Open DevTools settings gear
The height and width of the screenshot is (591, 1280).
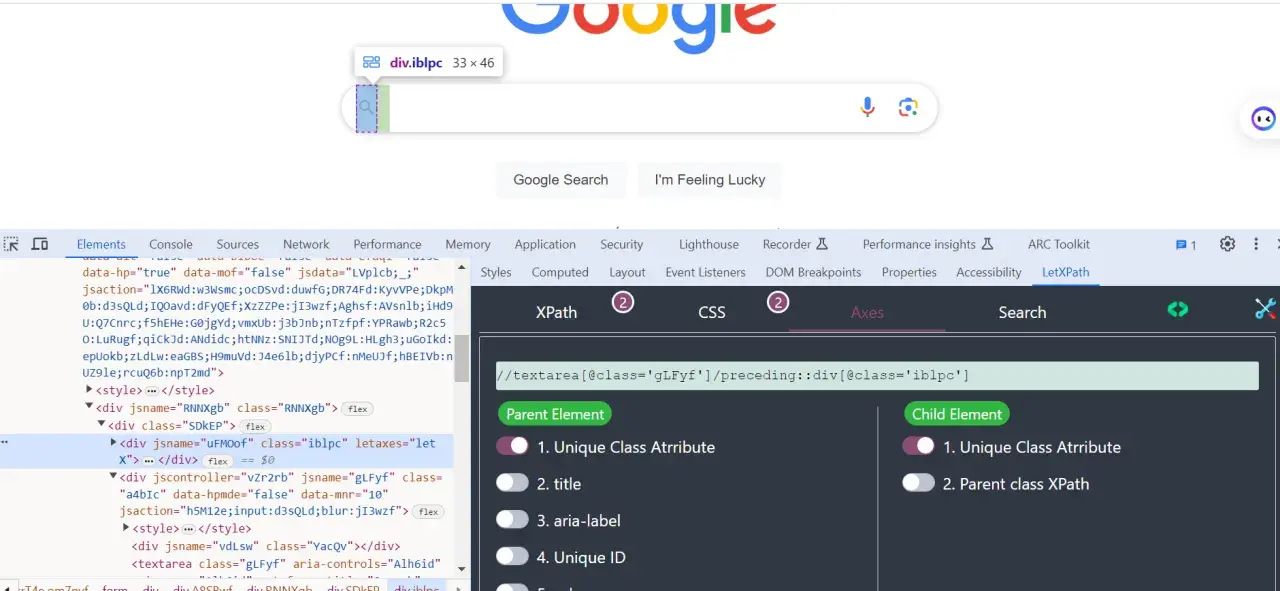(1227, 244)
